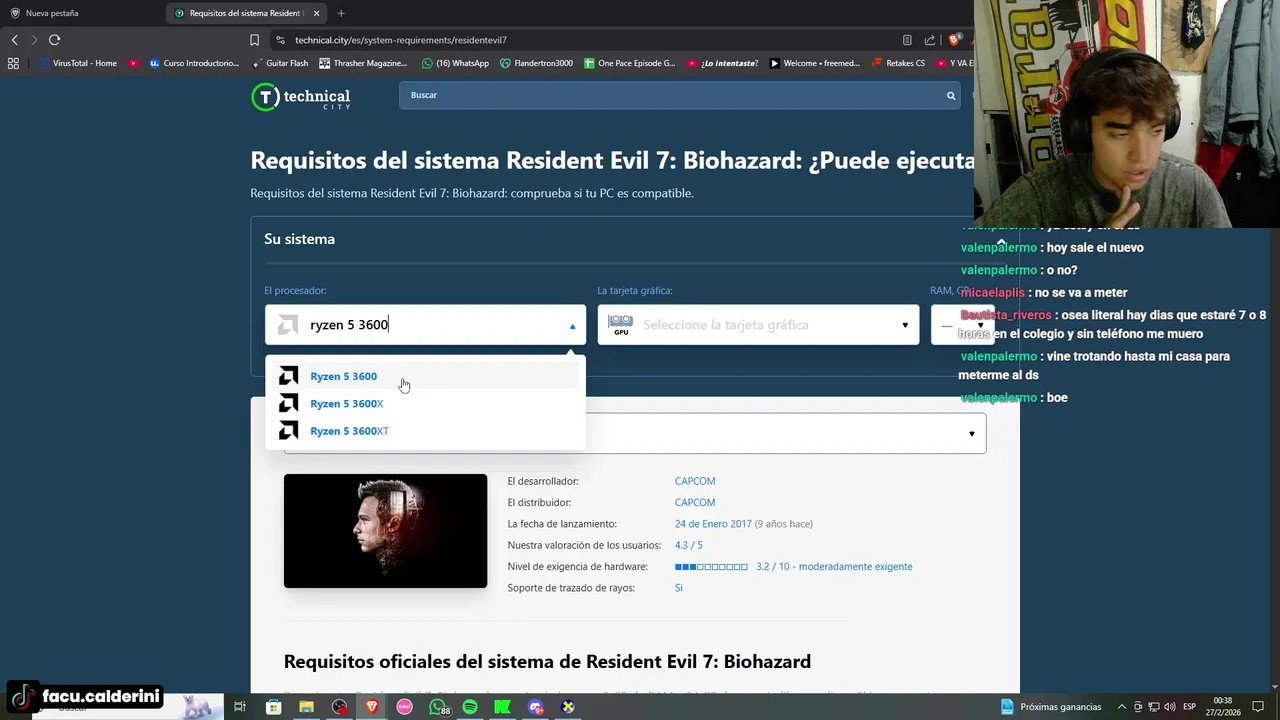Close the Requisitos del sistema tab

317,13
